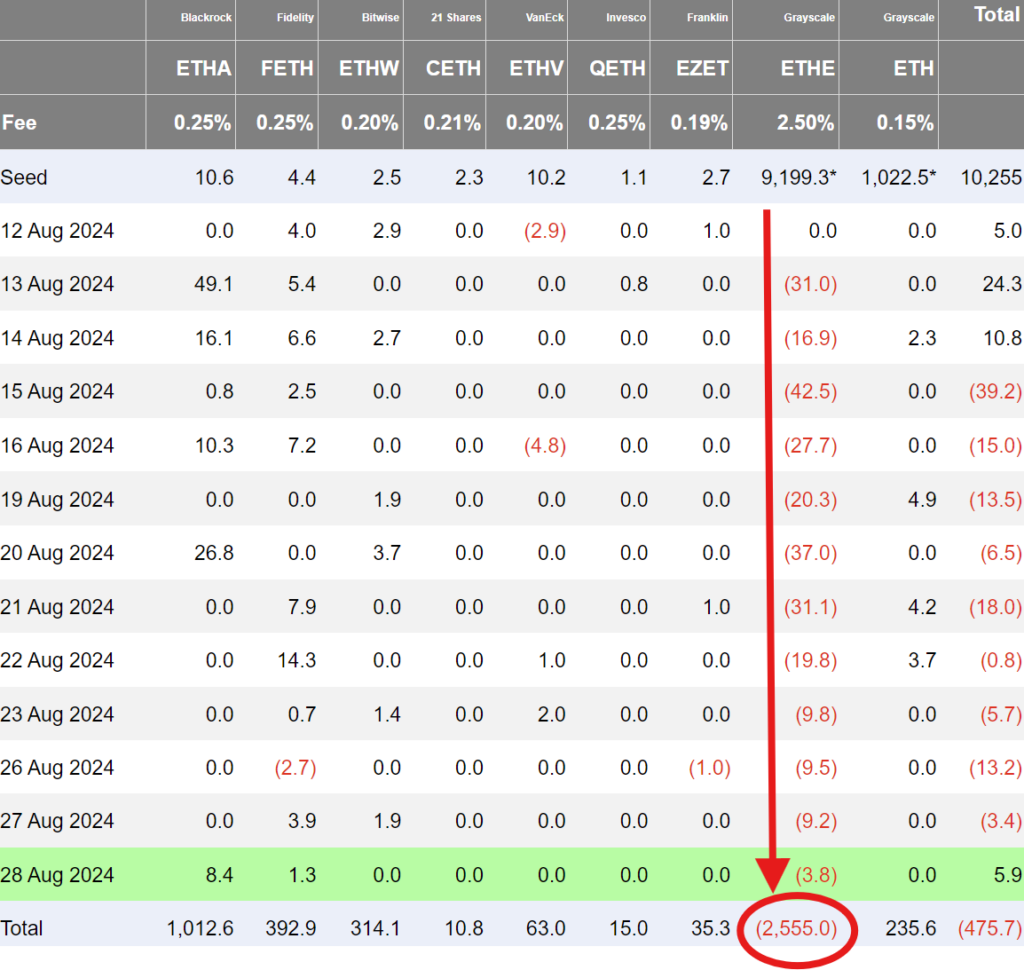Click the 0.19% fee for EZET

[x=699, y=123]
